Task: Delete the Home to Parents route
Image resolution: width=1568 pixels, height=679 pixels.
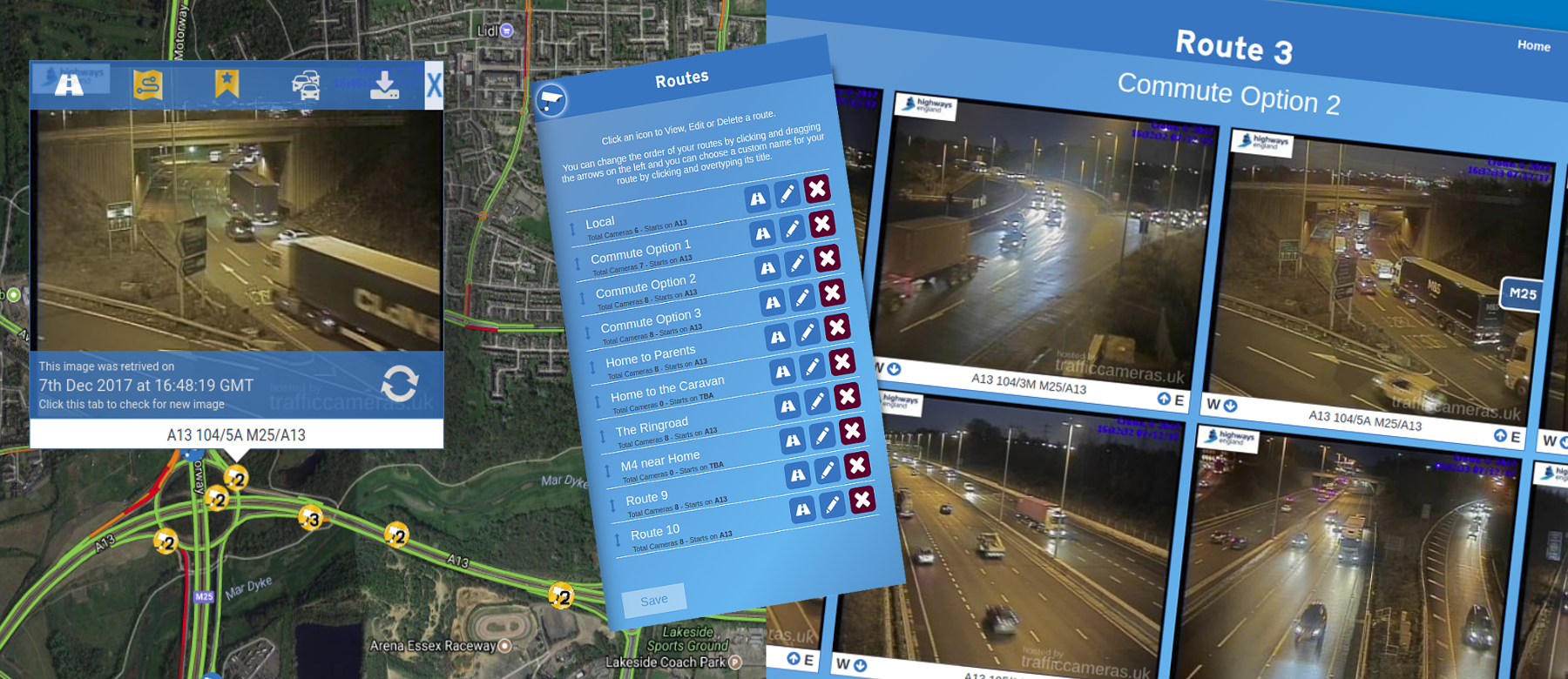Action: [x=837, y=326]
